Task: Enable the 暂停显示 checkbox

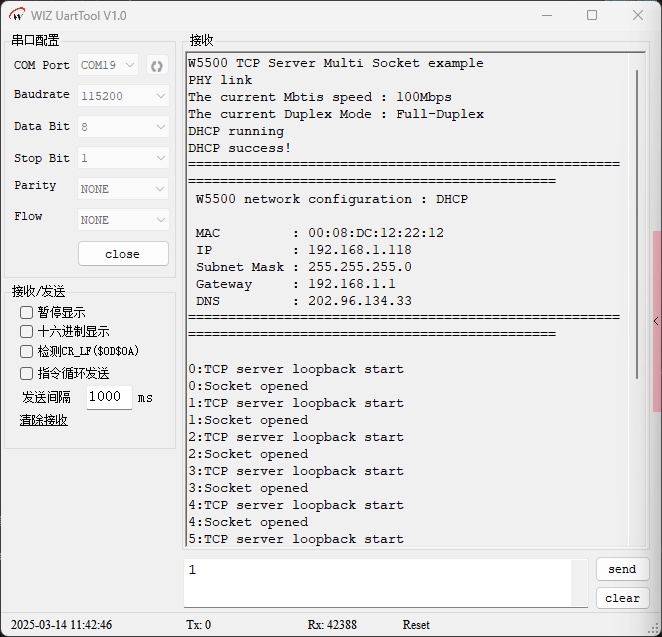Action: tap(27, 312)
